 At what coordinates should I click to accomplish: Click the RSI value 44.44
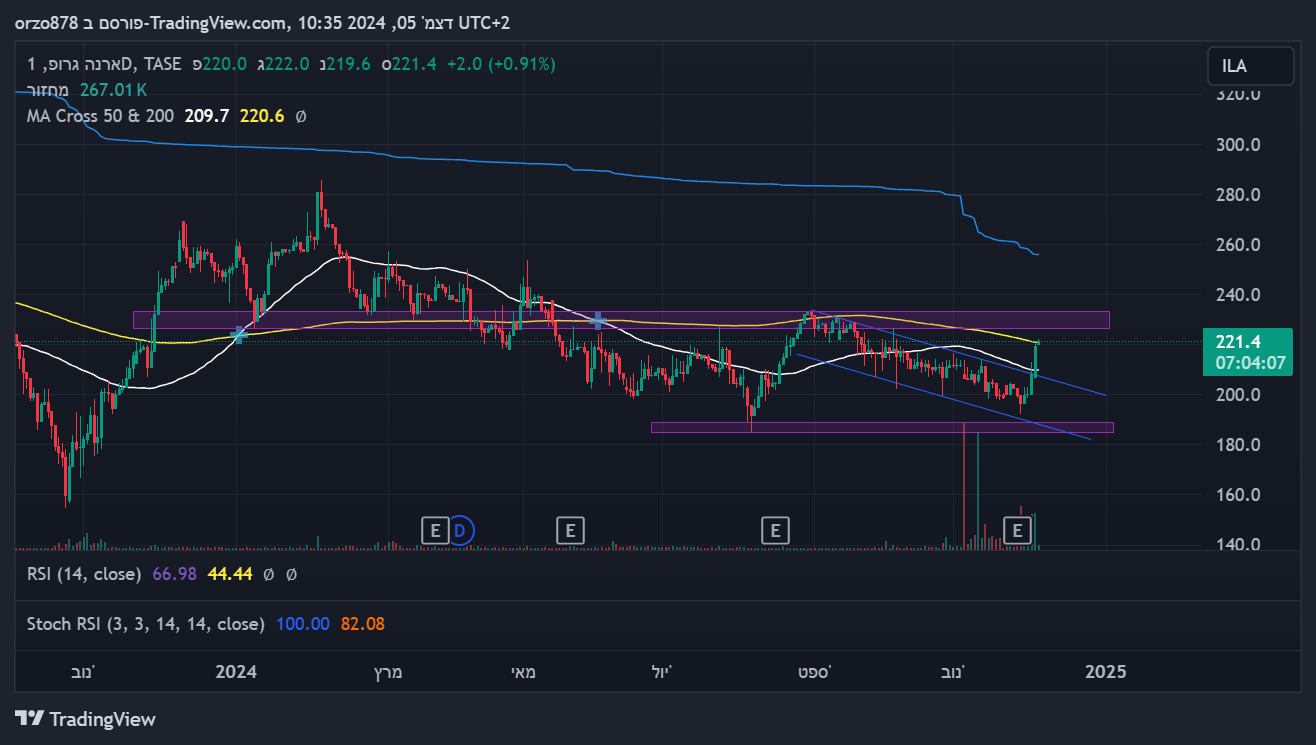tap(229, 574)
